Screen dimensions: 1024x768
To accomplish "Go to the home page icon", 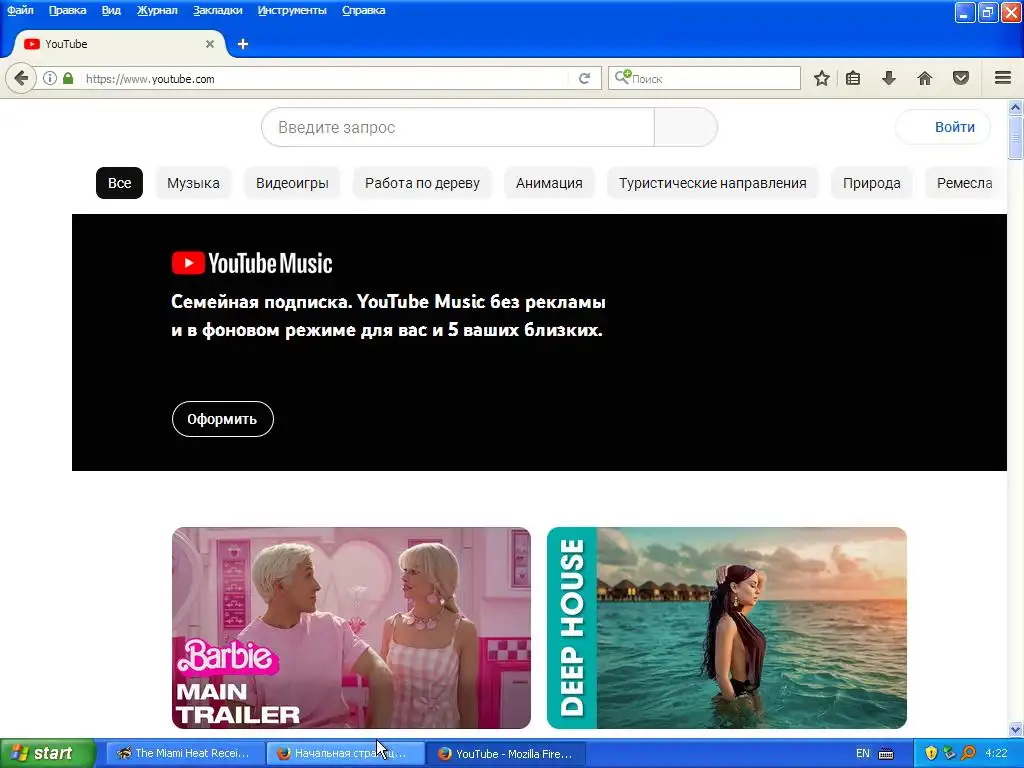I will [x=925, y=78].
